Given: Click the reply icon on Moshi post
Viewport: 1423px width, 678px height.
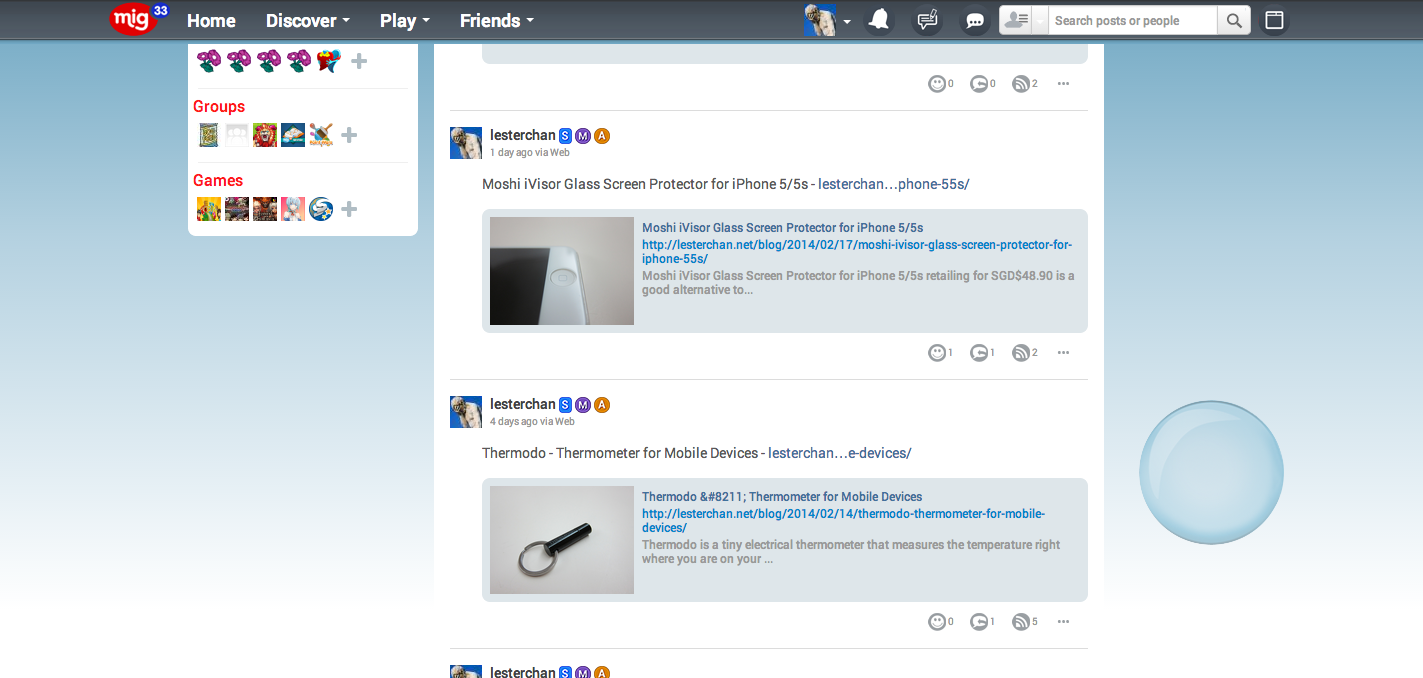Looking at the screenshot, I should [x=979, y=352].
